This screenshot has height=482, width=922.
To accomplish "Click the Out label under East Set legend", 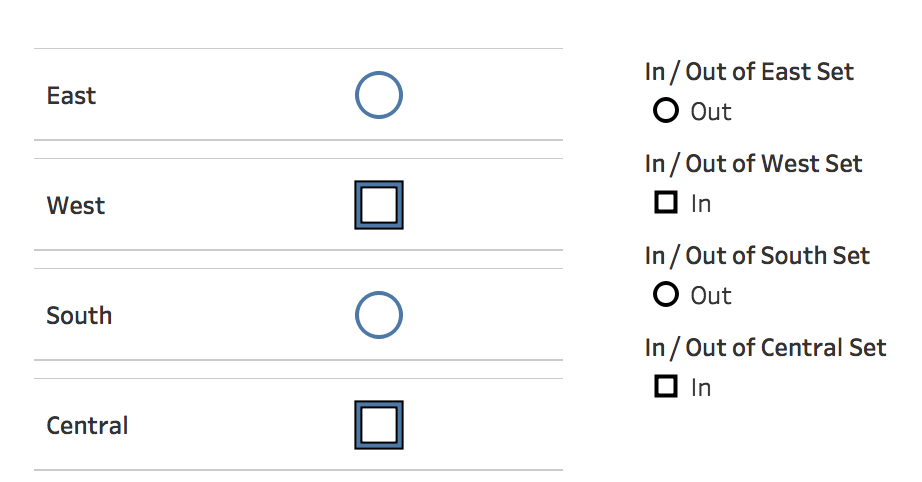I will (x=710, y=112).
